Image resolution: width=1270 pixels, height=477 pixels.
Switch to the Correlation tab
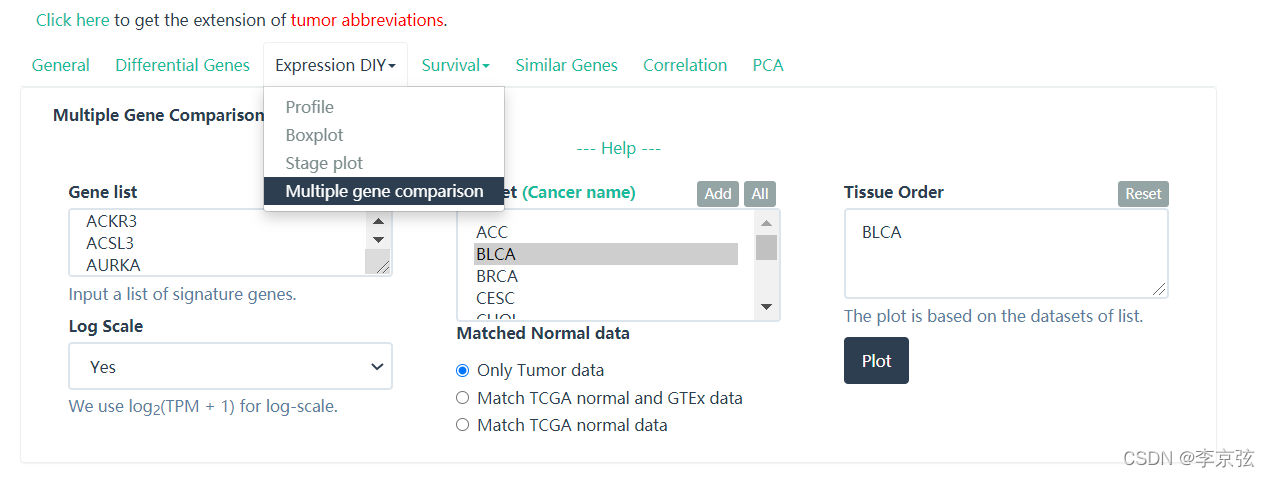pyautogui.click(x=685, y=66)
